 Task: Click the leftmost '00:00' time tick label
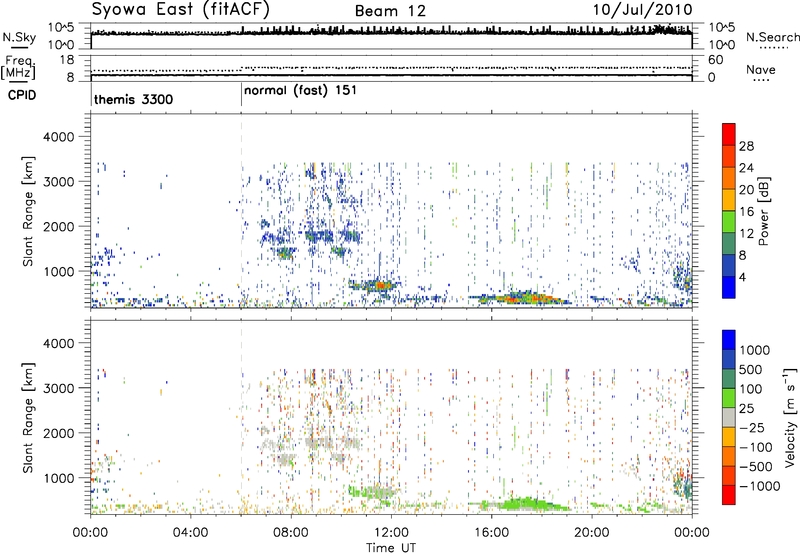[90, 533]
